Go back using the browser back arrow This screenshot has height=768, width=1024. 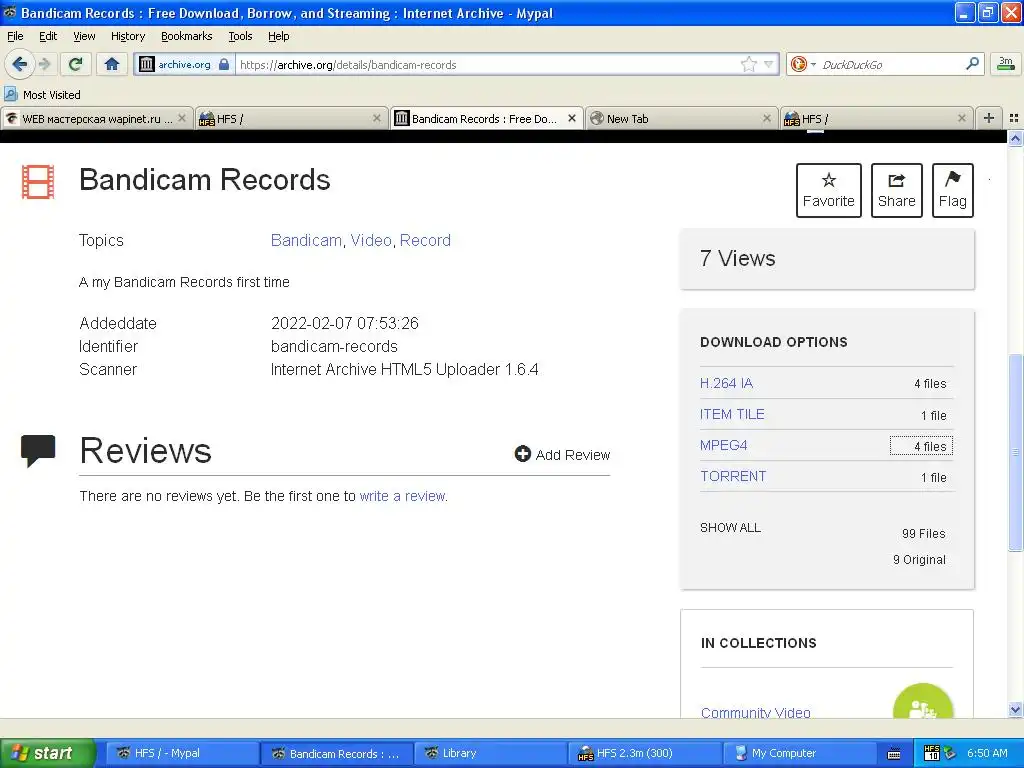[x=19, y=64]
